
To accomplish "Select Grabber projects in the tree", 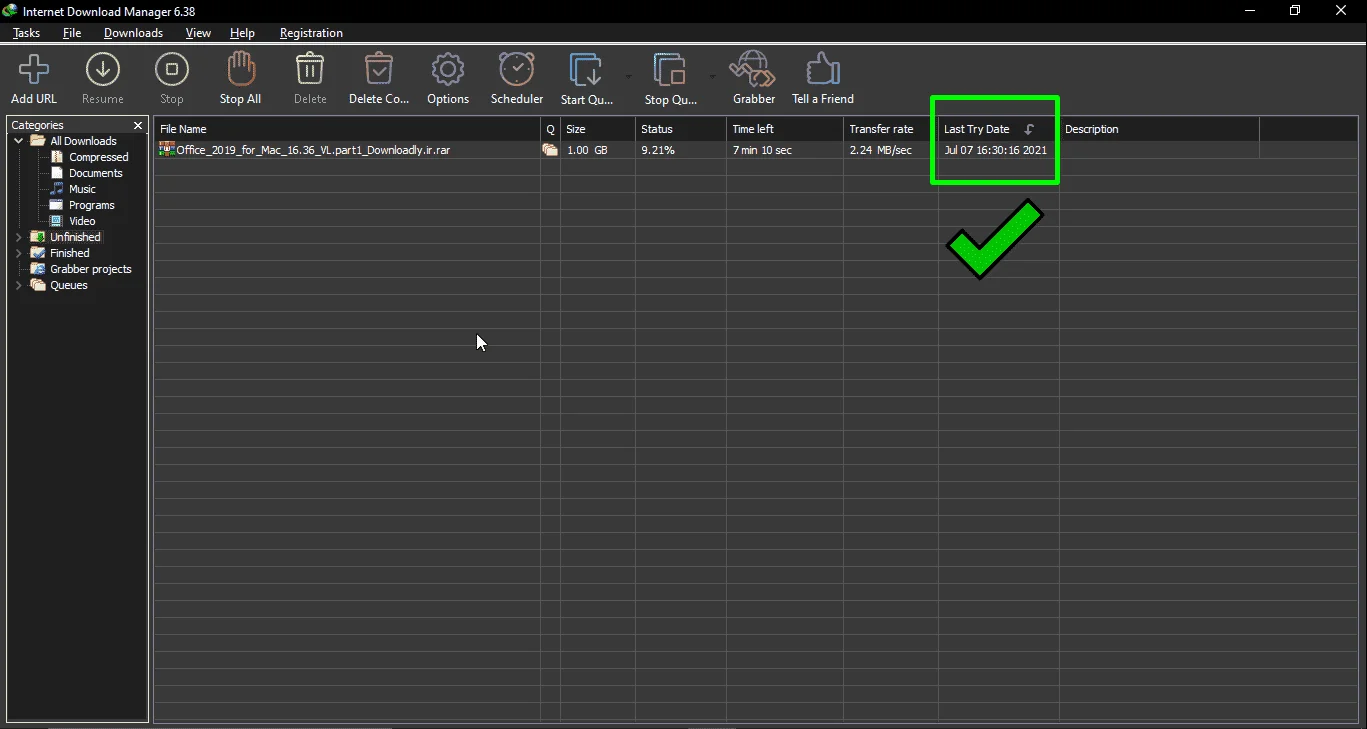I will [91, 269].
